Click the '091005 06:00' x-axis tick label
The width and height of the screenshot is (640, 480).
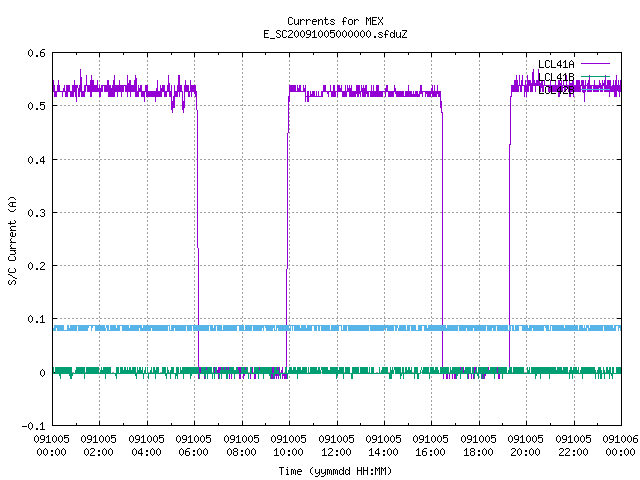[x=193, y=445]
